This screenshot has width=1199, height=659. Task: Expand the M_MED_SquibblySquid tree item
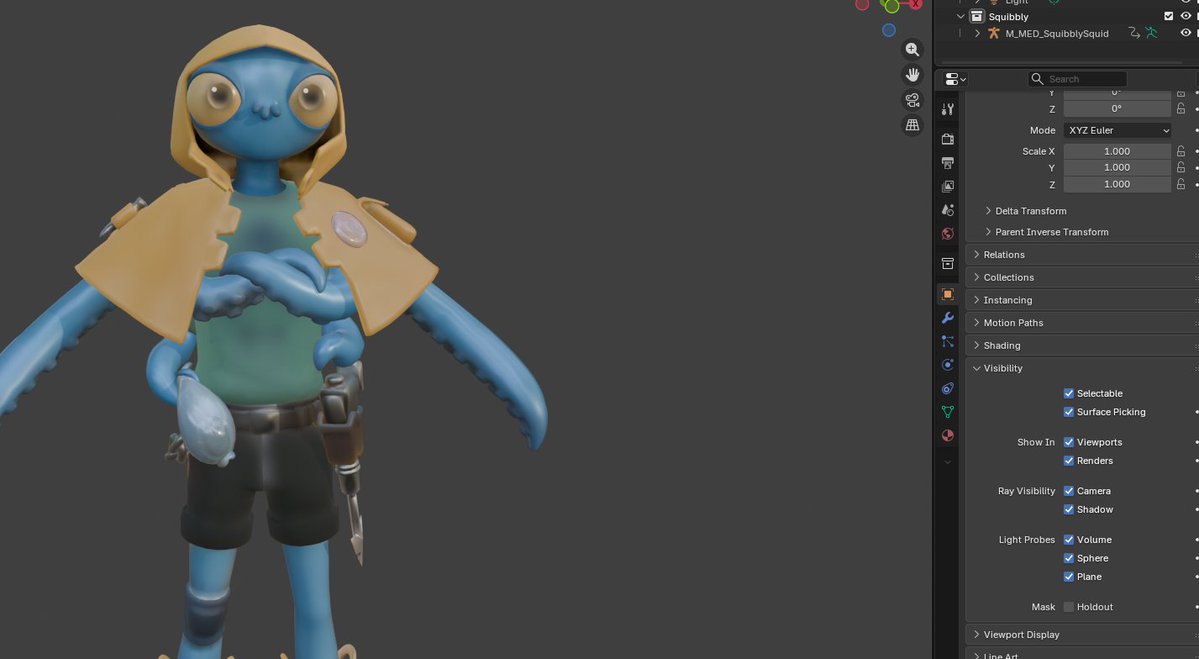977,33
